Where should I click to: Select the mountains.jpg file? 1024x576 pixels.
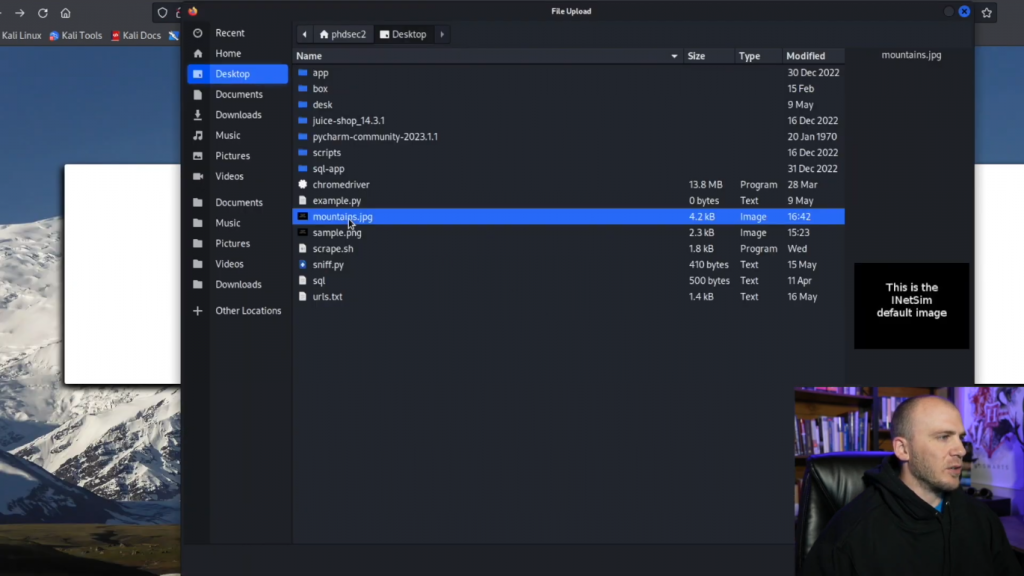point(568,217)
